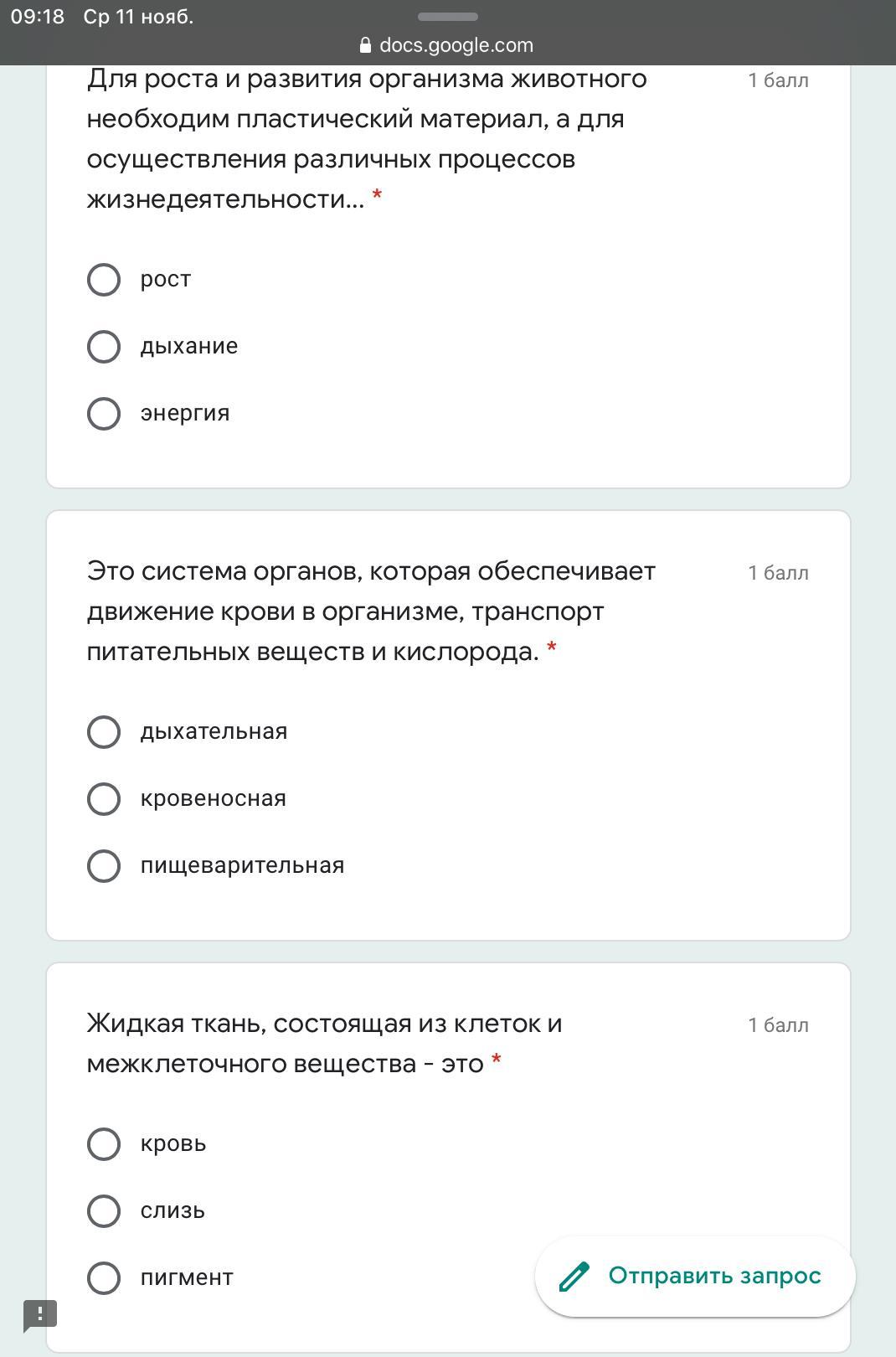Screen dimensions: 896x1357
Task: Select the 'пищеварительная' radio button
Action: click(x=104, y=866)
